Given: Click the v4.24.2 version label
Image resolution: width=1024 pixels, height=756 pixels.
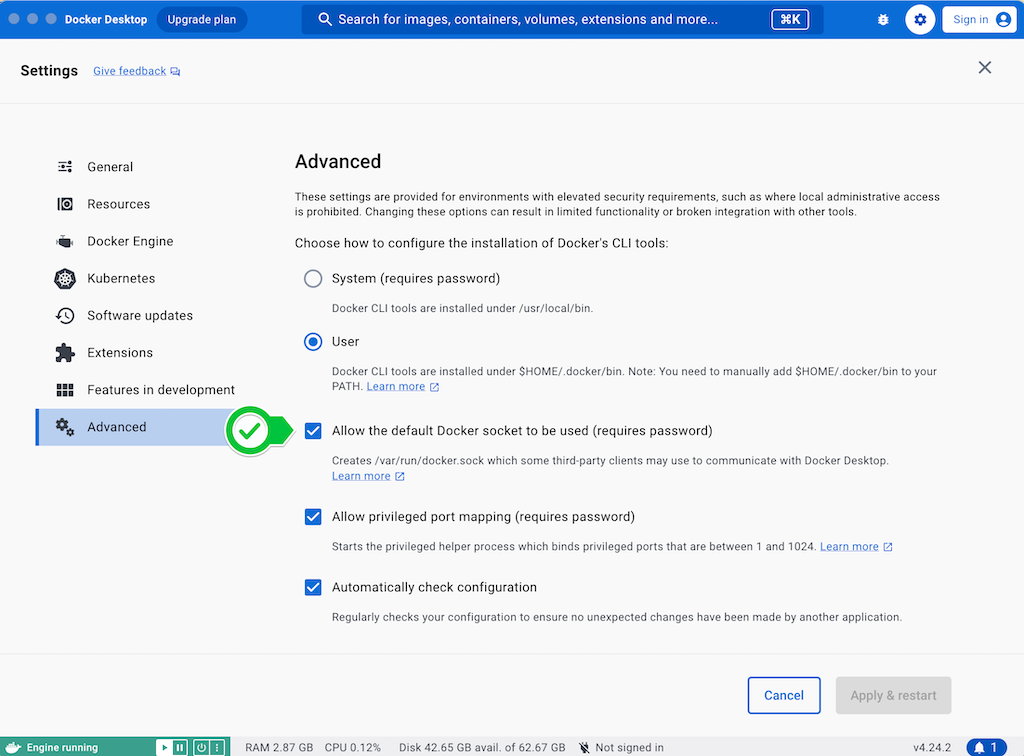Looking at the screenshot, I should [932, 748].
